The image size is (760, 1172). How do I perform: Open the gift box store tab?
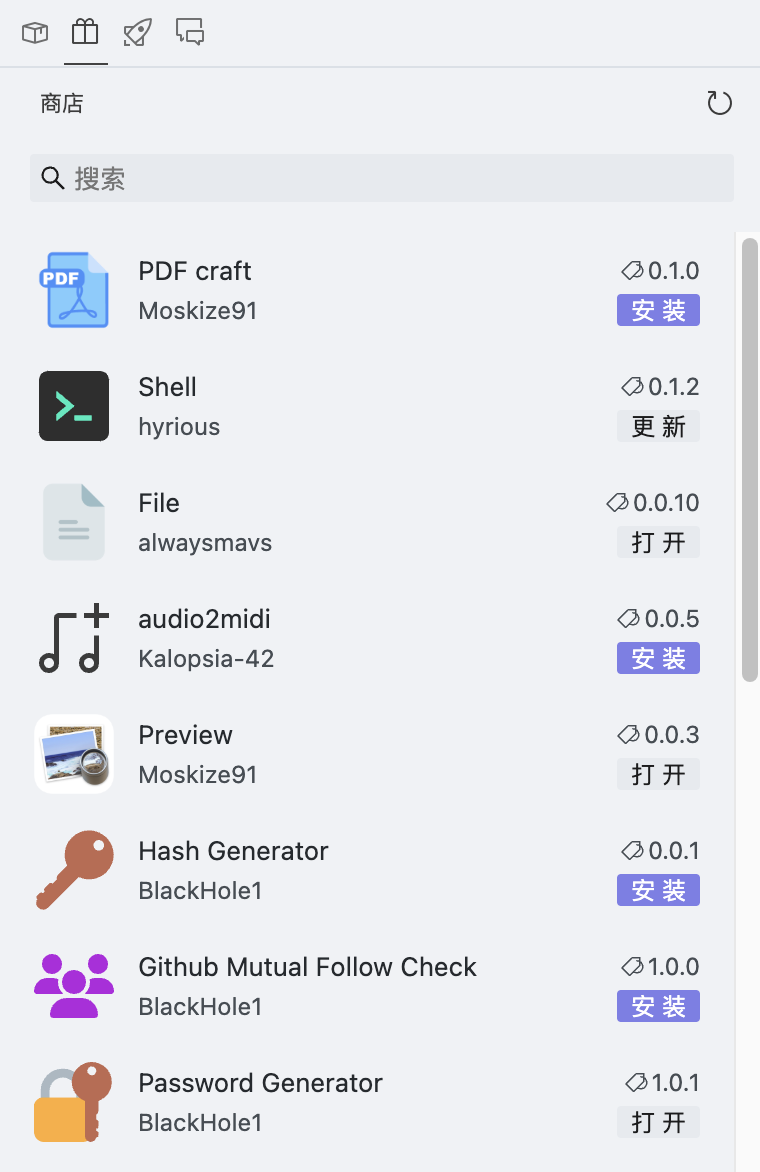pyautogui.click(x=85, y=33)
